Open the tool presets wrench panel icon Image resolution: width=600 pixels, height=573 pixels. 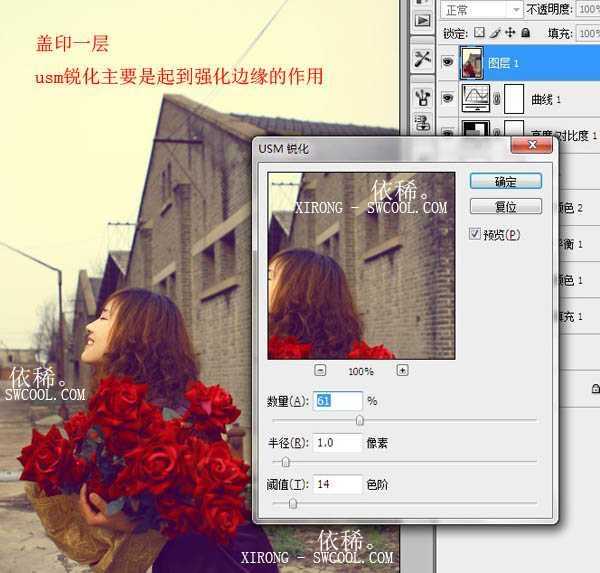(x=421, y=58)
